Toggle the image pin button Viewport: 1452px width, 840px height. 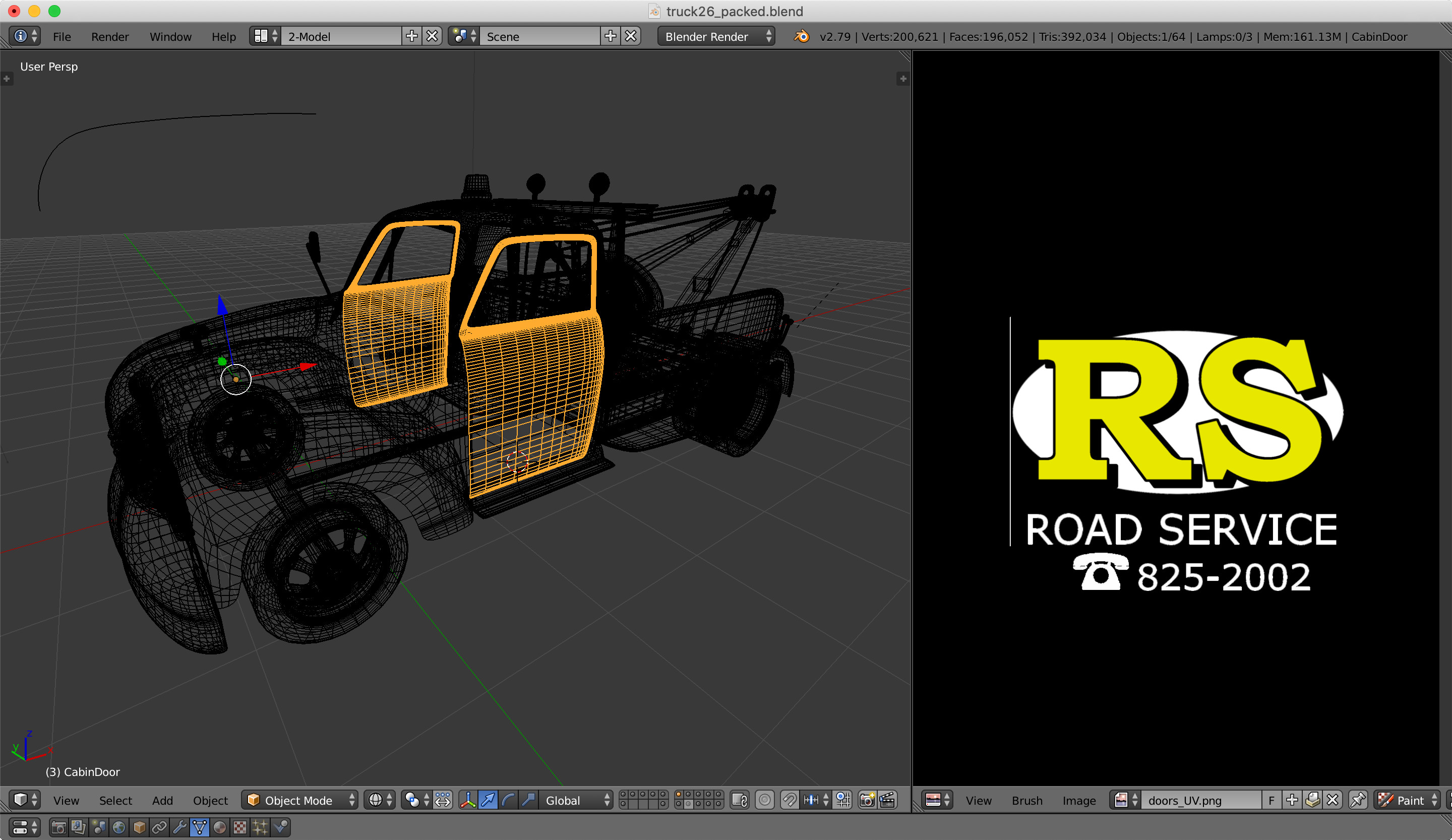1358,800
